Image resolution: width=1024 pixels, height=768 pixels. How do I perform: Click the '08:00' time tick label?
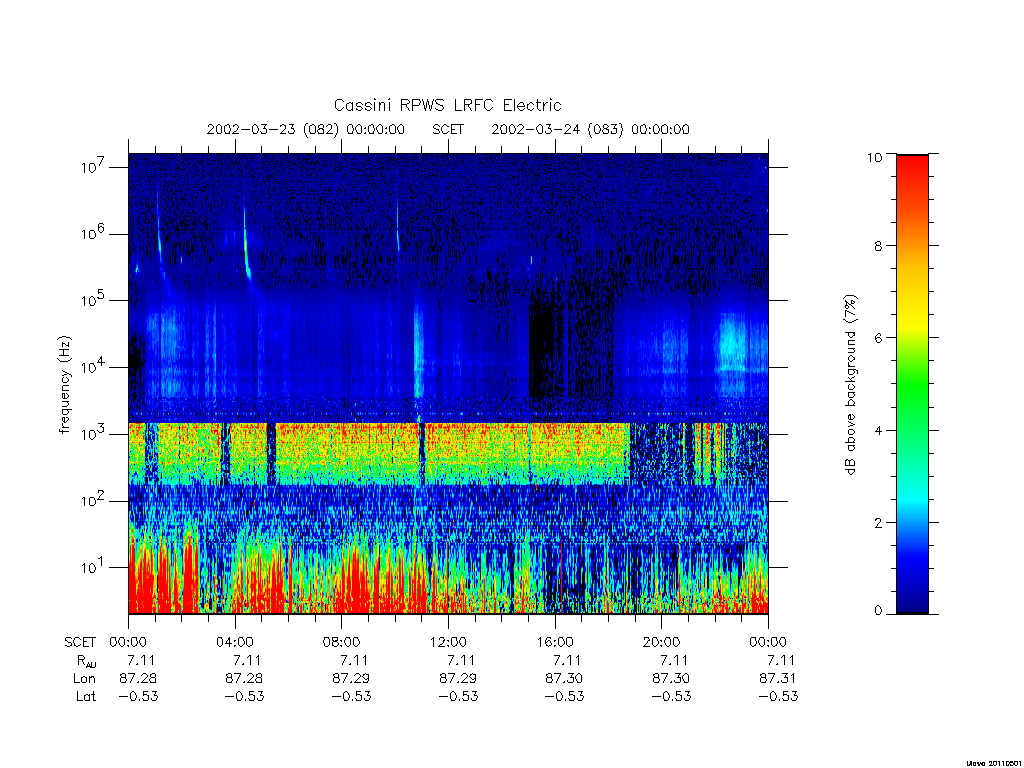342,642
